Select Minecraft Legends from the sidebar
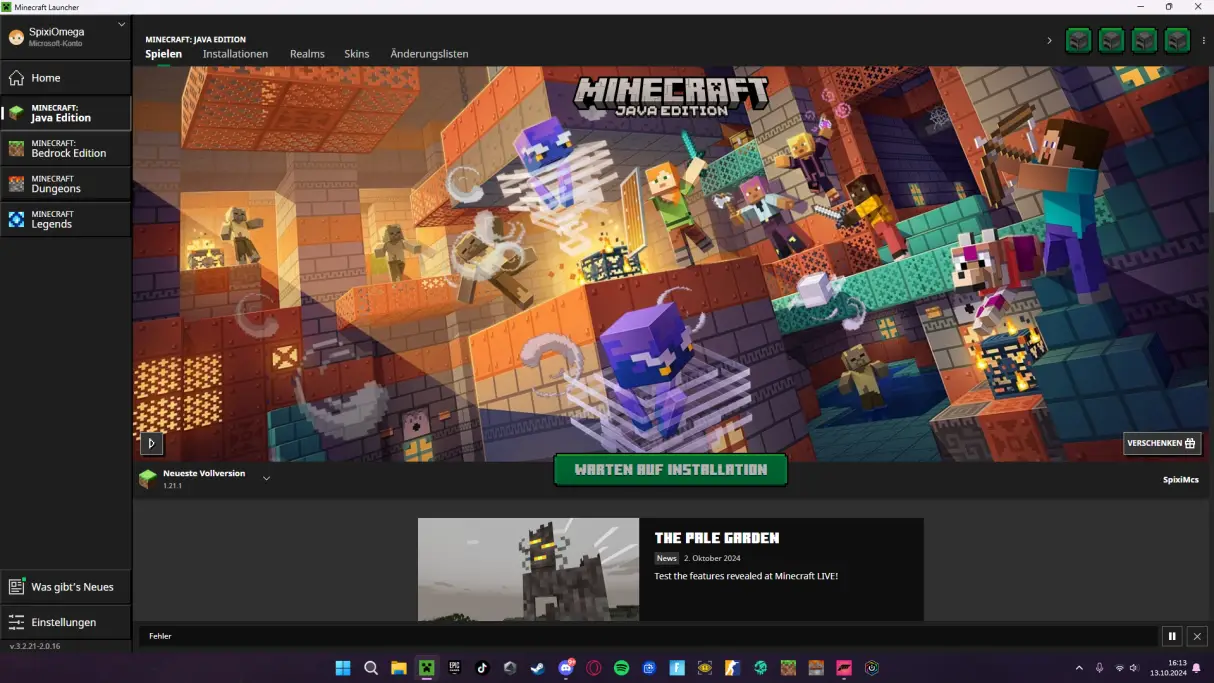Viewport: 1214px width, 683px height. [65, 219]
